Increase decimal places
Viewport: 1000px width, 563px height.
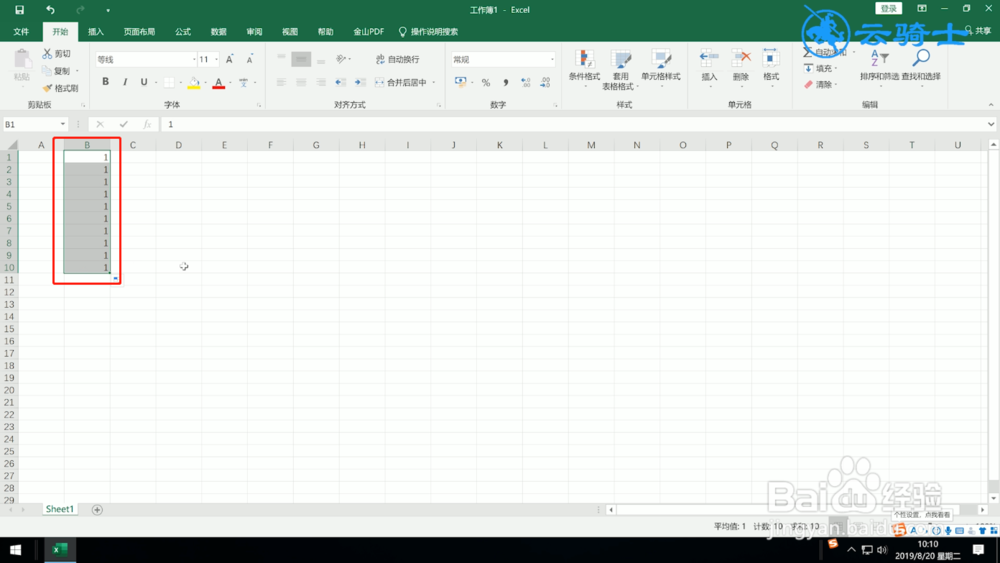pos(526,82)
